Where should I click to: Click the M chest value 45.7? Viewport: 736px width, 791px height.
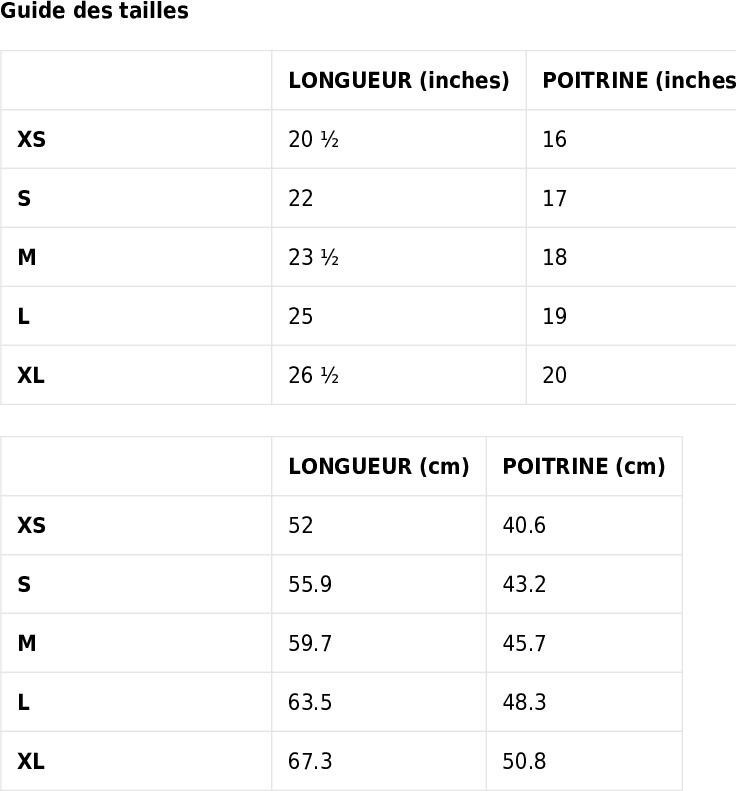click(524, 643)
